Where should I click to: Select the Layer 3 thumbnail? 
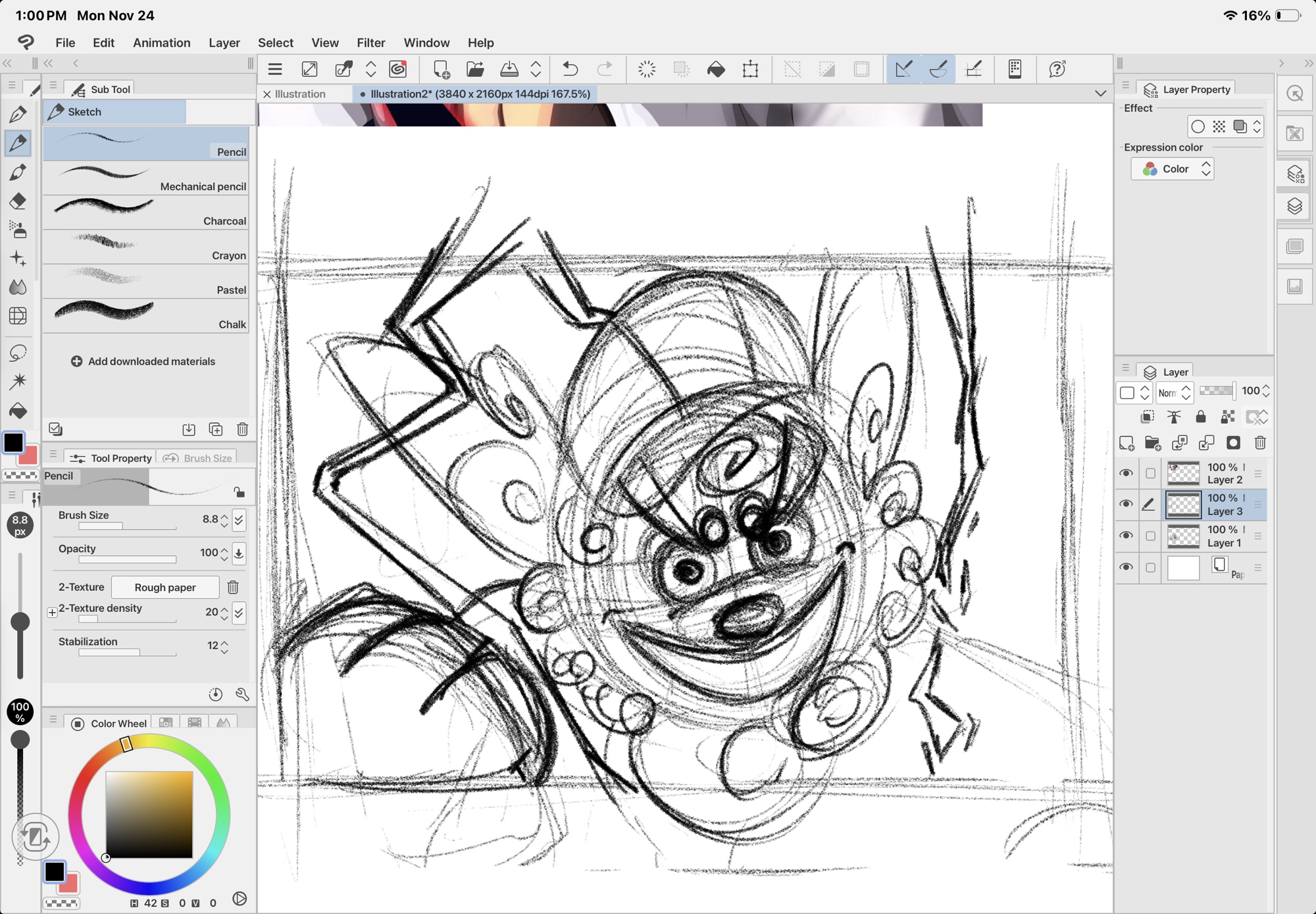1183,505
